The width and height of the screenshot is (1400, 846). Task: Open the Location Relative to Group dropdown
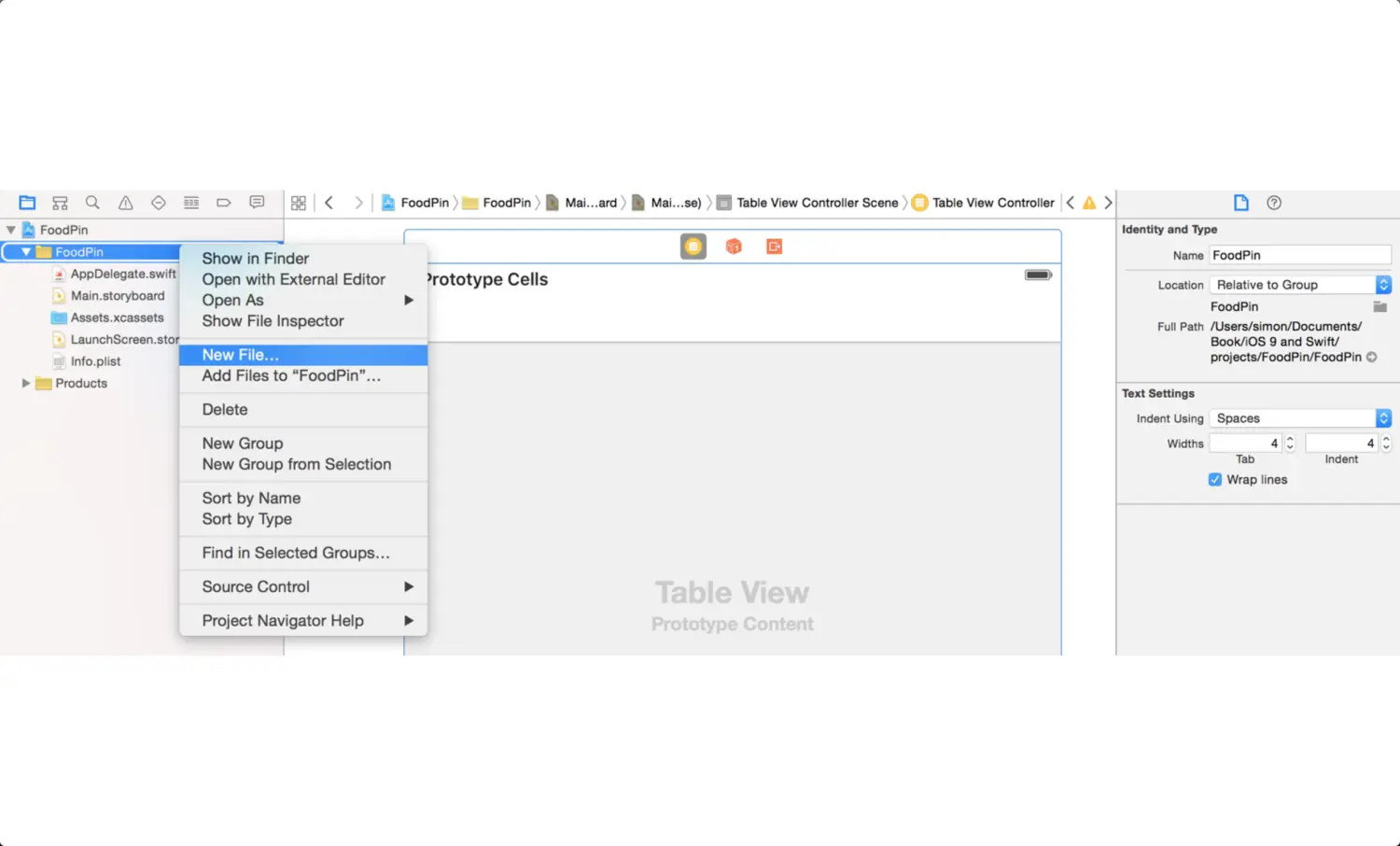(1300, 285)
